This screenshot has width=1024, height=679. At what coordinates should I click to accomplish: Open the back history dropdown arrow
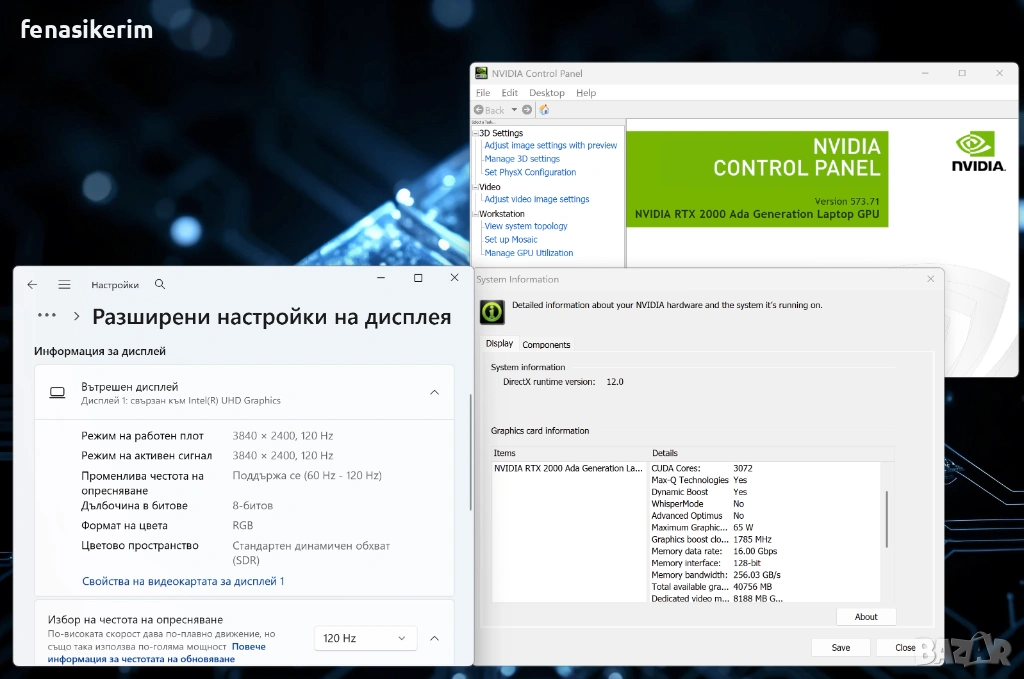(x=514, y=110)
